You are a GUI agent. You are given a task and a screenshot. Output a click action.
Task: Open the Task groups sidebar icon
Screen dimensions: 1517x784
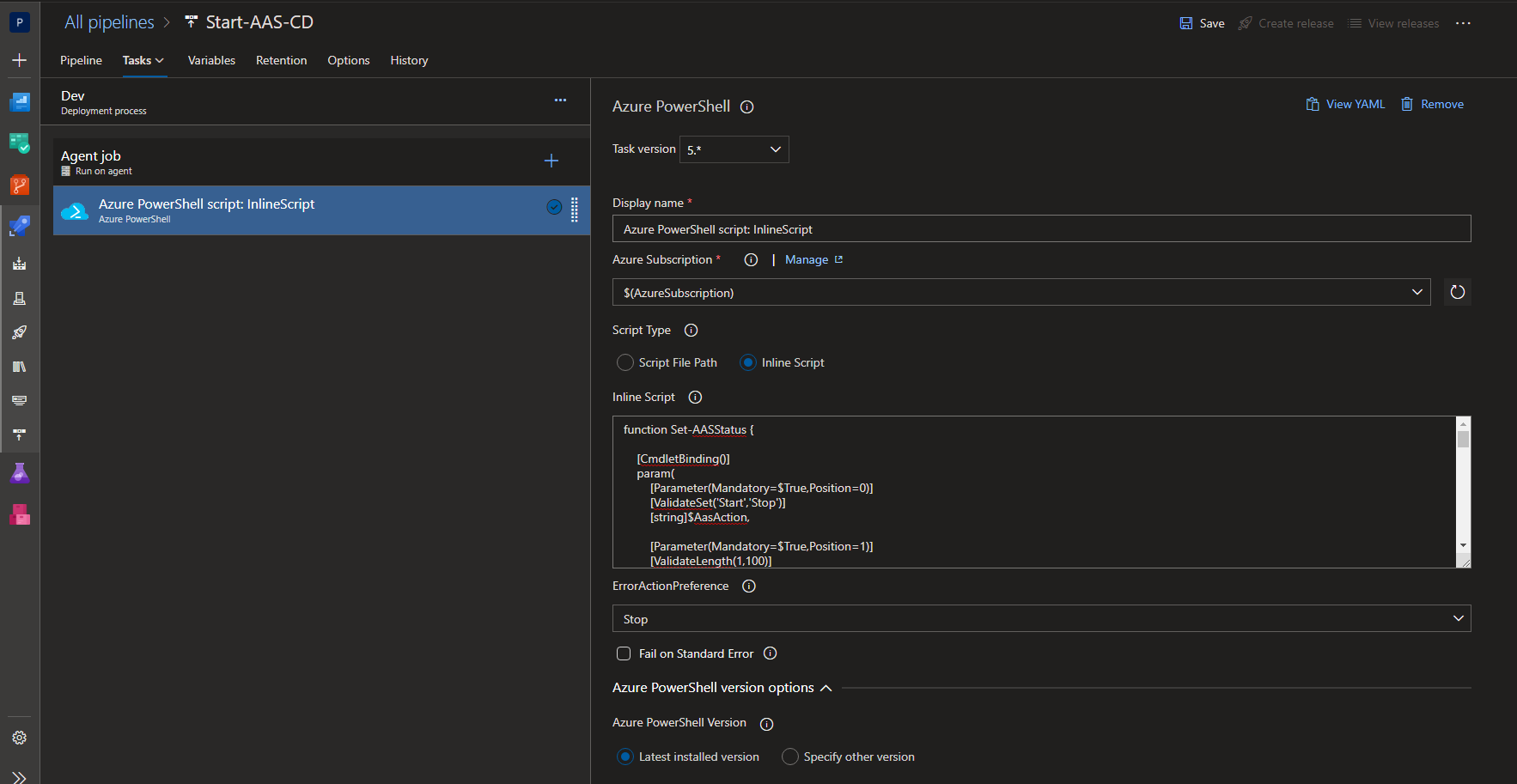coord(19,401)
